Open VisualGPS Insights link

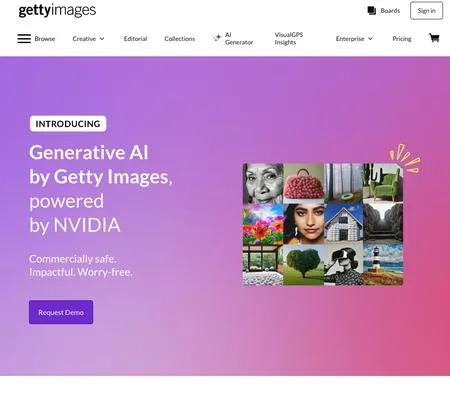[x=289, y=38]
